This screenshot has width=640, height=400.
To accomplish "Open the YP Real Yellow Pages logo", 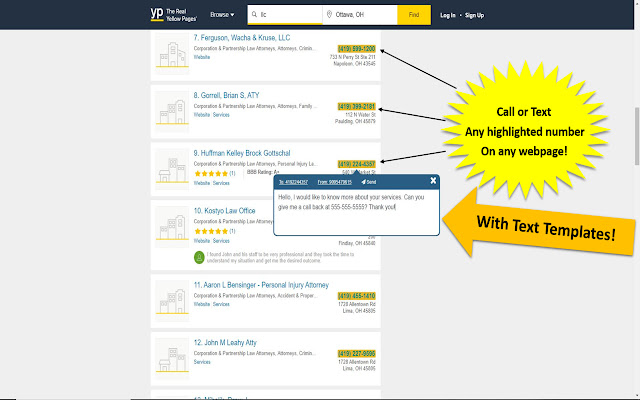I will pos(173,15).
